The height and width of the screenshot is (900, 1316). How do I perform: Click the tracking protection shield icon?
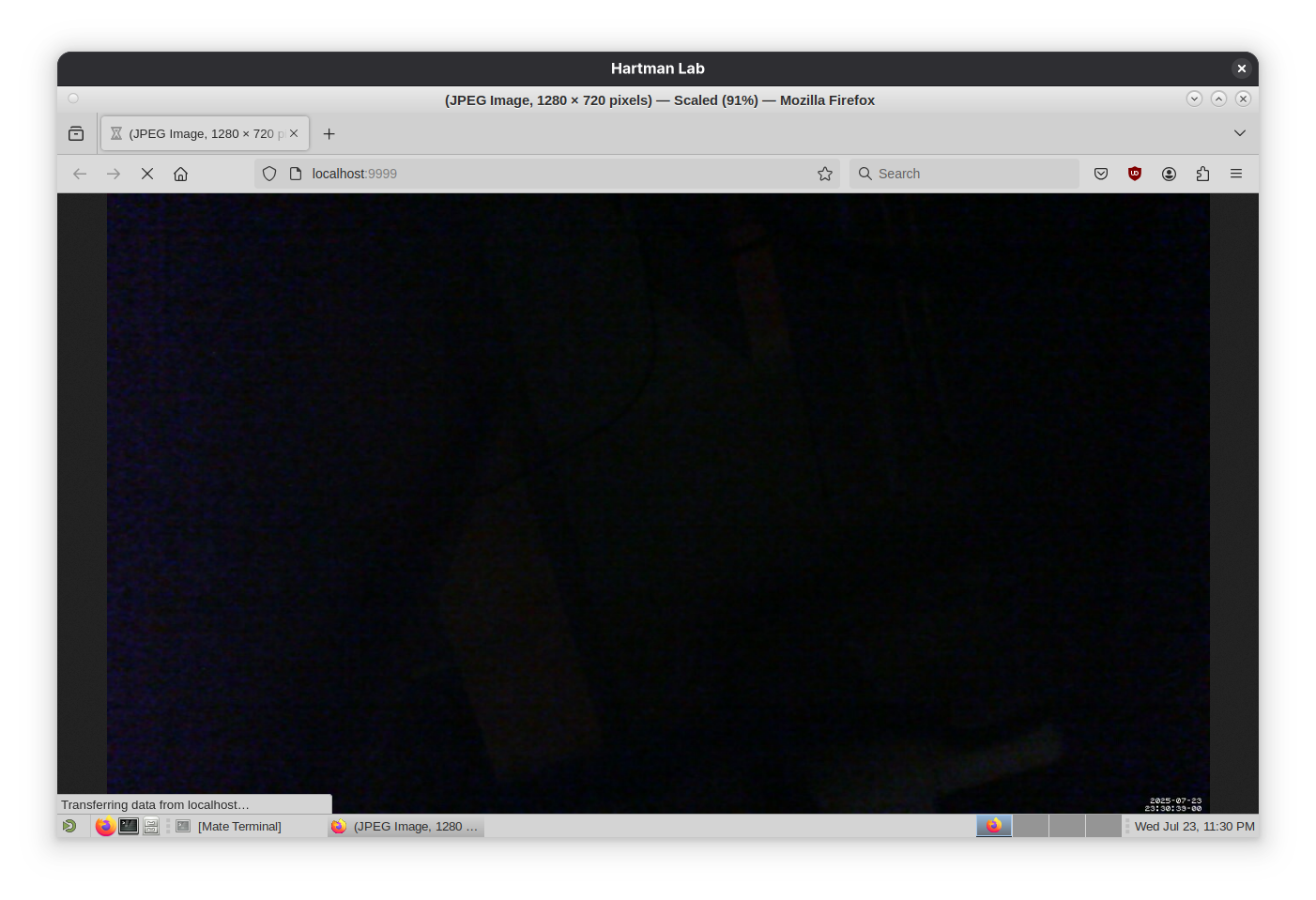(x=269, y=174)
